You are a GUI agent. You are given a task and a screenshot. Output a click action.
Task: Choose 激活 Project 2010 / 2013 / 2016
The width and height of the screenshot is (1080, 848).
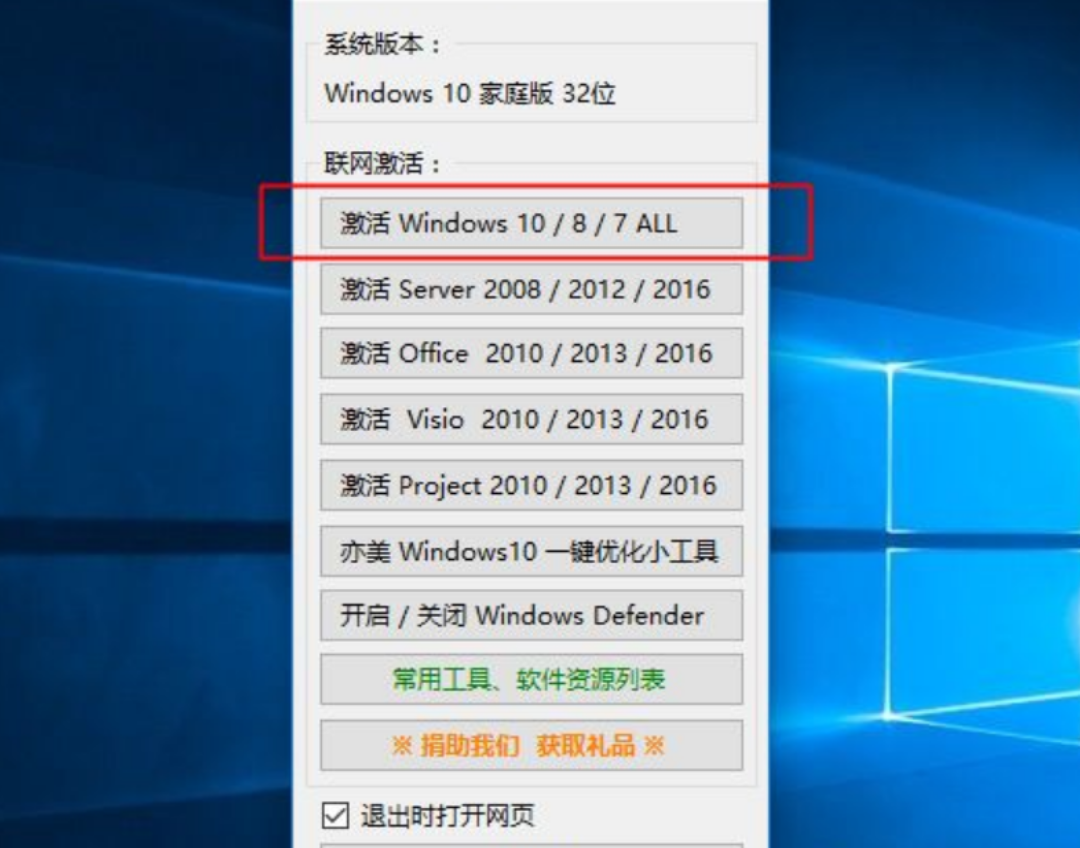tap(531, 485)
